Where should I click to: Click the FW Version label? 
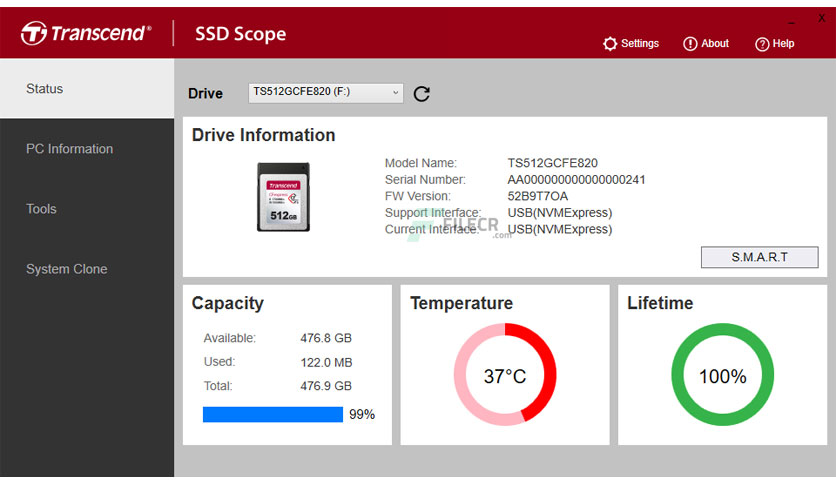(x=417, y=196)
